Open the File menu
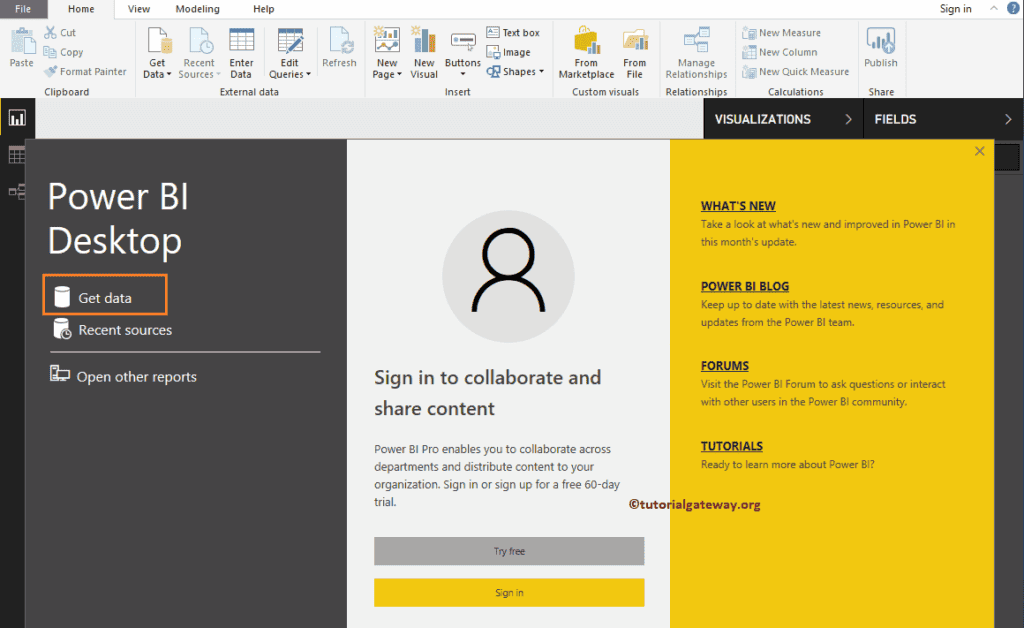The image size is (1024, 628). [x=23, y=8]
